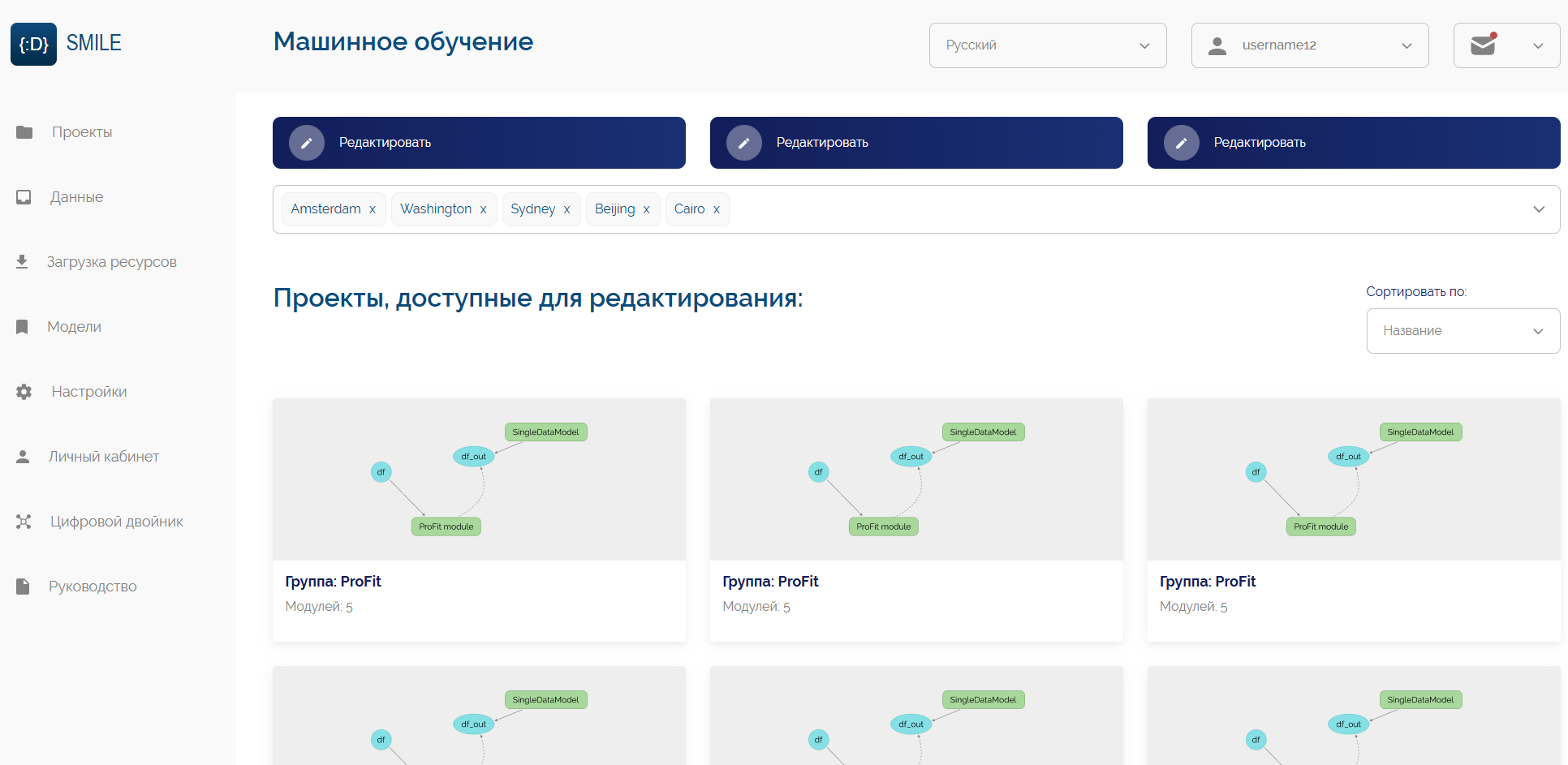1568x765 pixels.
Task: Remove the Amsterdam tag with its x
Action: pyautogui.click(x=373, y=209)
